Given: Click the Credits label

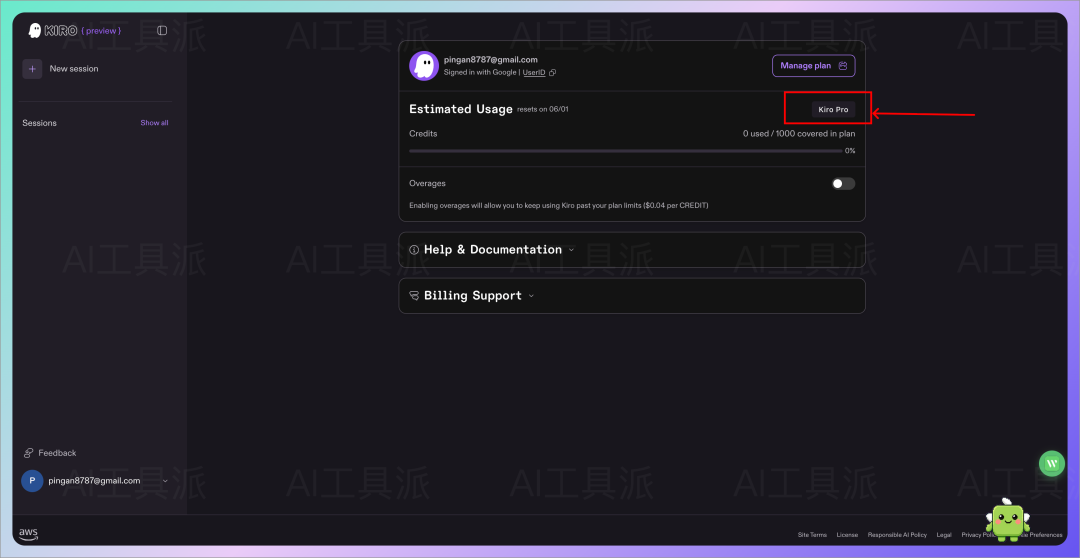Looking at the screenshot, I should click(423, 134).
